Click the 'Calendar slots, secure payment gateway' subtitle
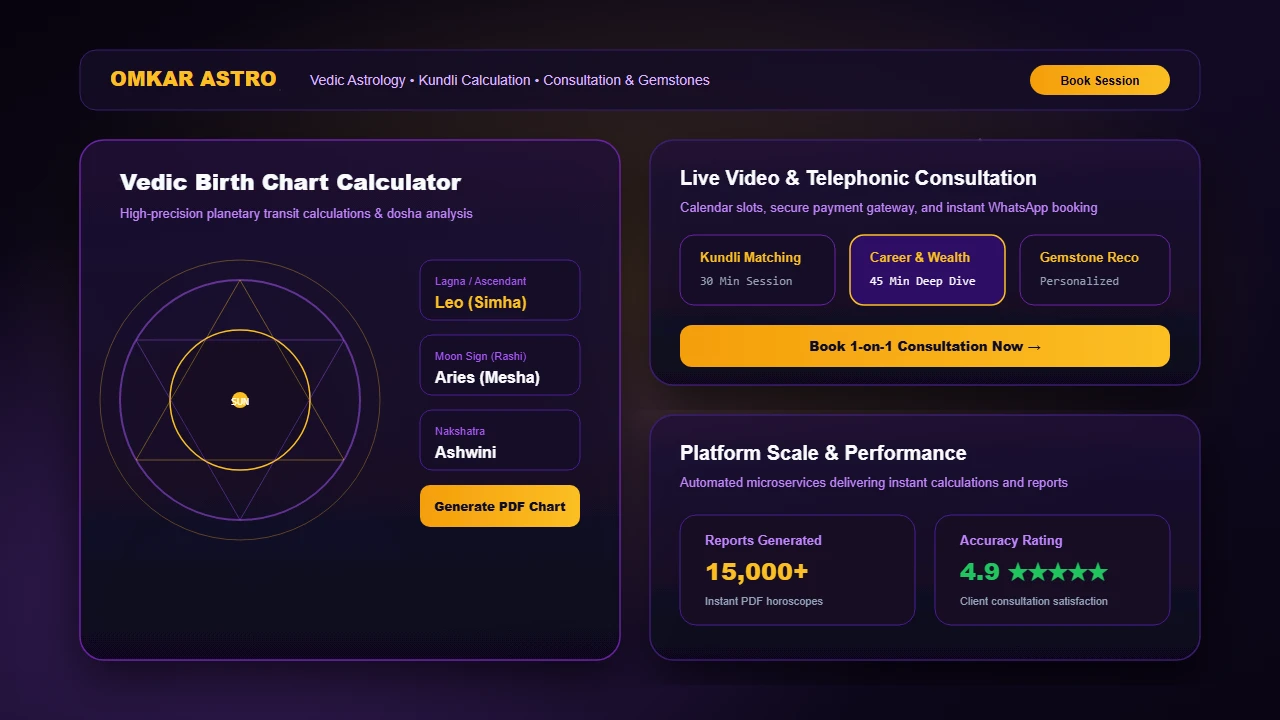This screenshot has height=720, width=1280. point(889,208)
